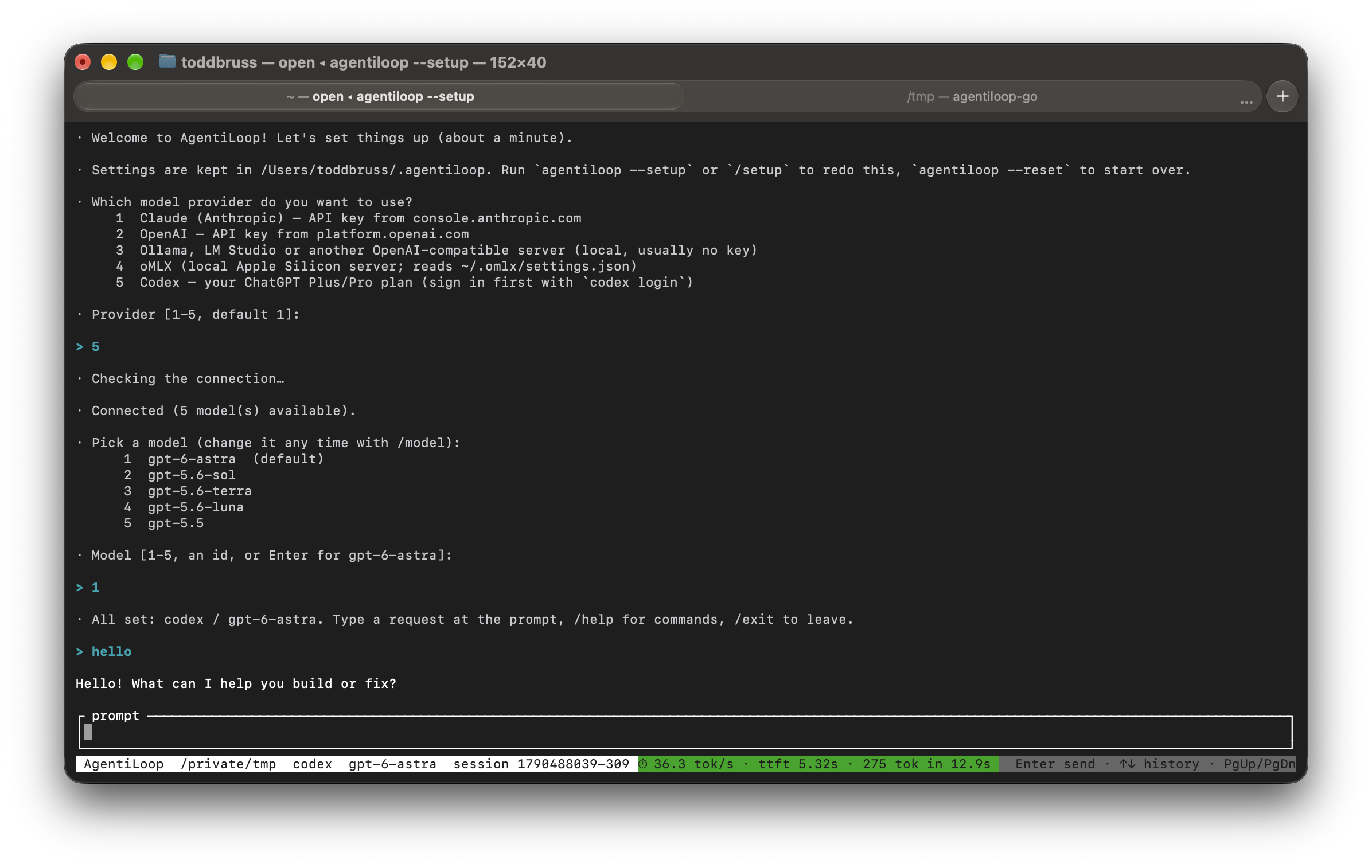Click 'PgUp/PgDn' hint in status bar
This screenshot has height=868, width=1372.
click(1260, 764)
